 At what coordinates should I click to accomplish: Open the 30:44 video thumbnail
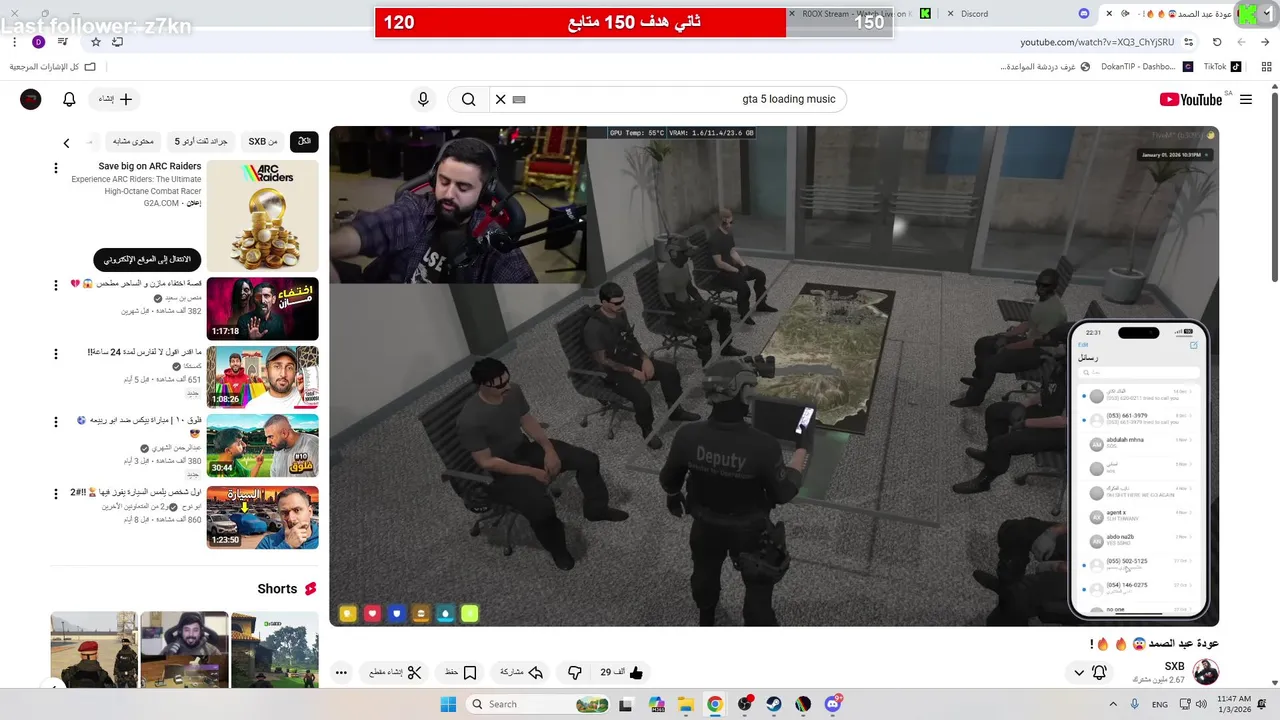click(x=263, y=446)
